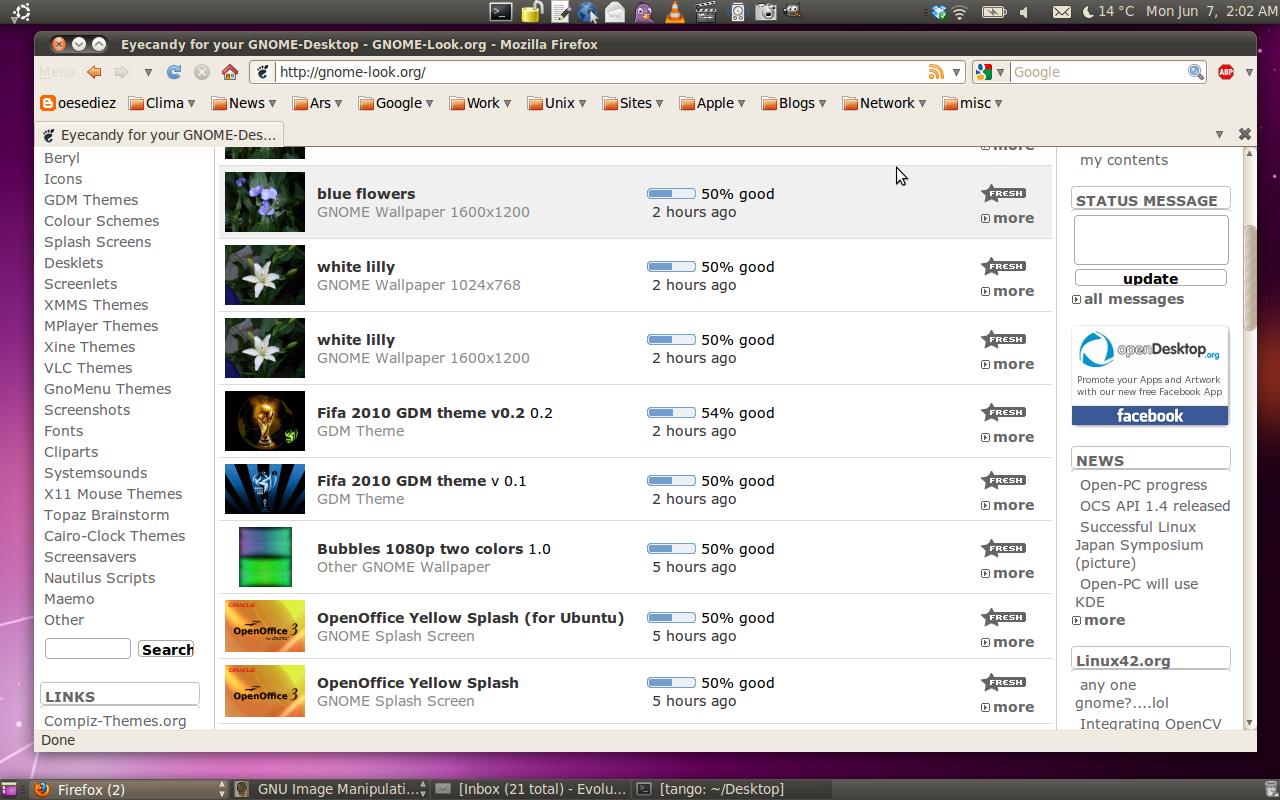Image resolution: width=1280 pixels, height=800 pixels.
Task: Launch Terminal from the top panel
Action: 501,12
